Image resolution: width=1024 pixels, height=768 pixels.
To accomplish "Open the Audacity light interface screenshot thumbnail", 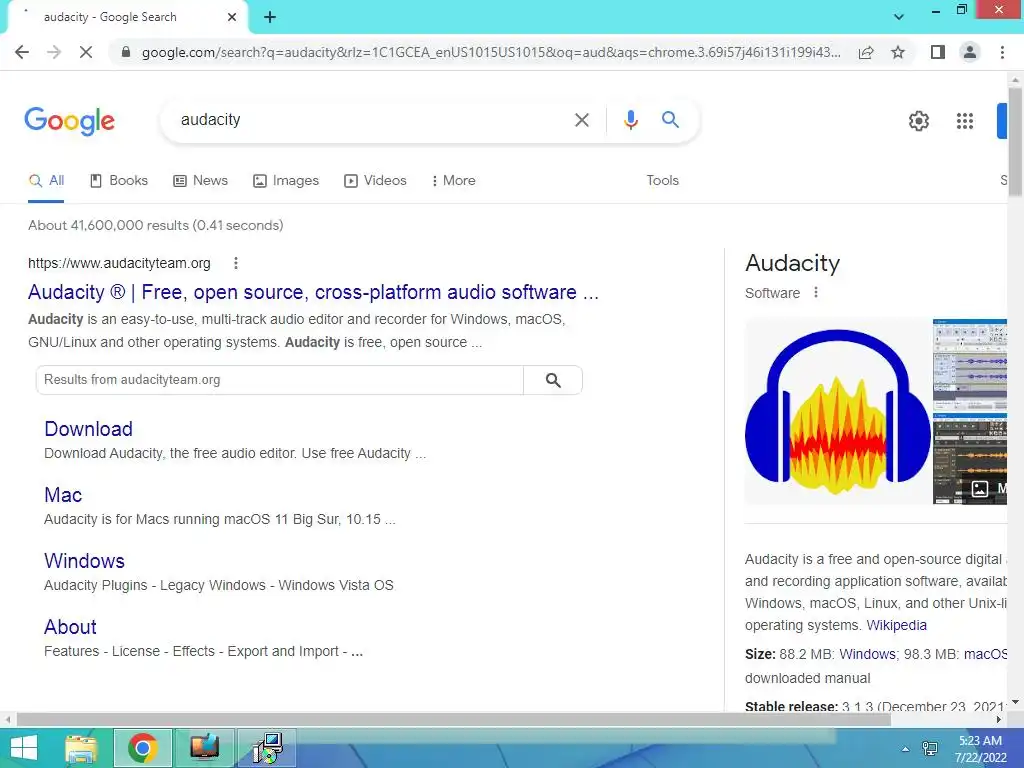I will (x=970, y=364).
